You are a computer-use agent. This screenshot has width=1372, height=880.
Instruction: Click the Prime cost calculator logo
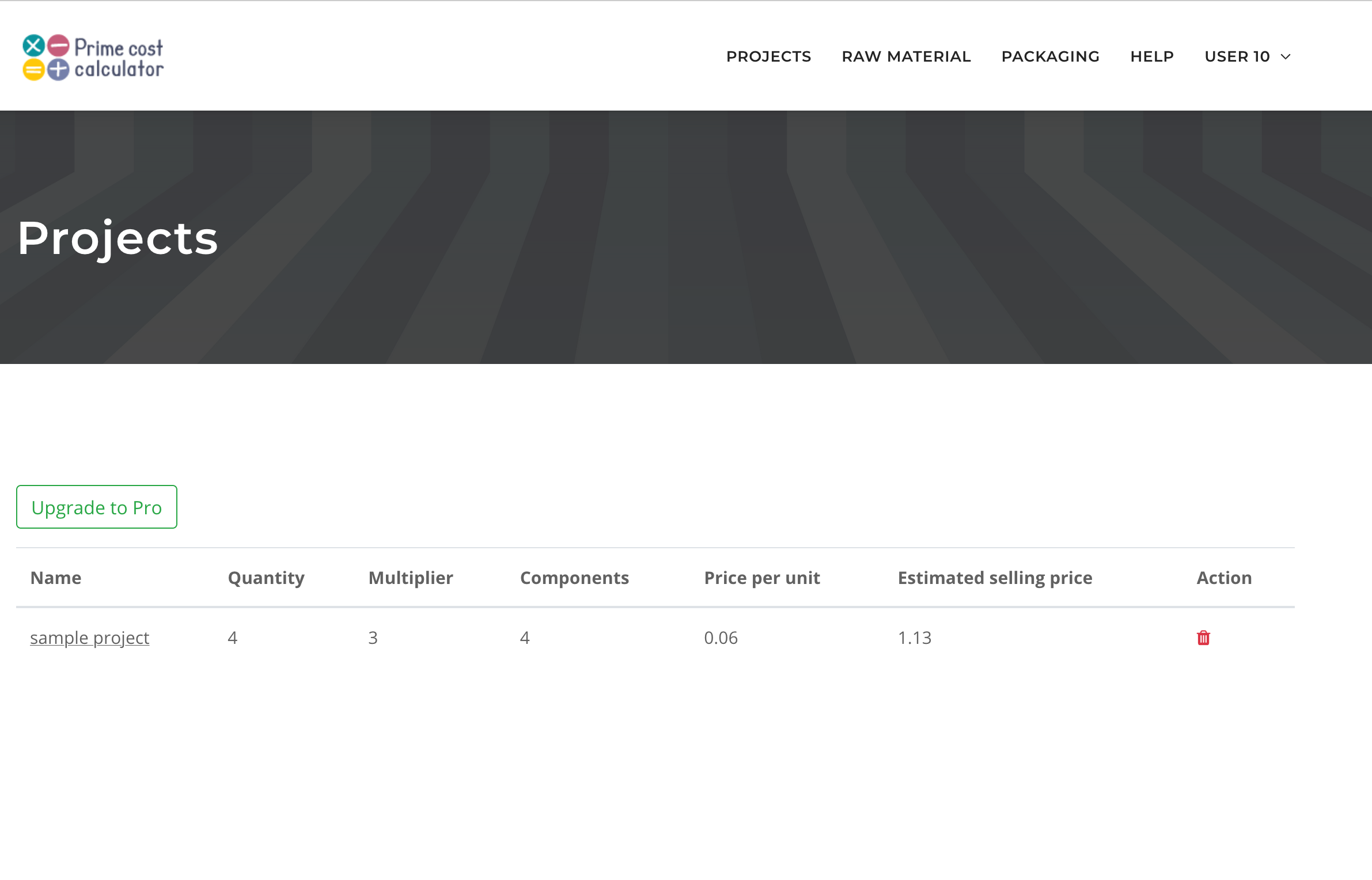click(x=93, y=58)
